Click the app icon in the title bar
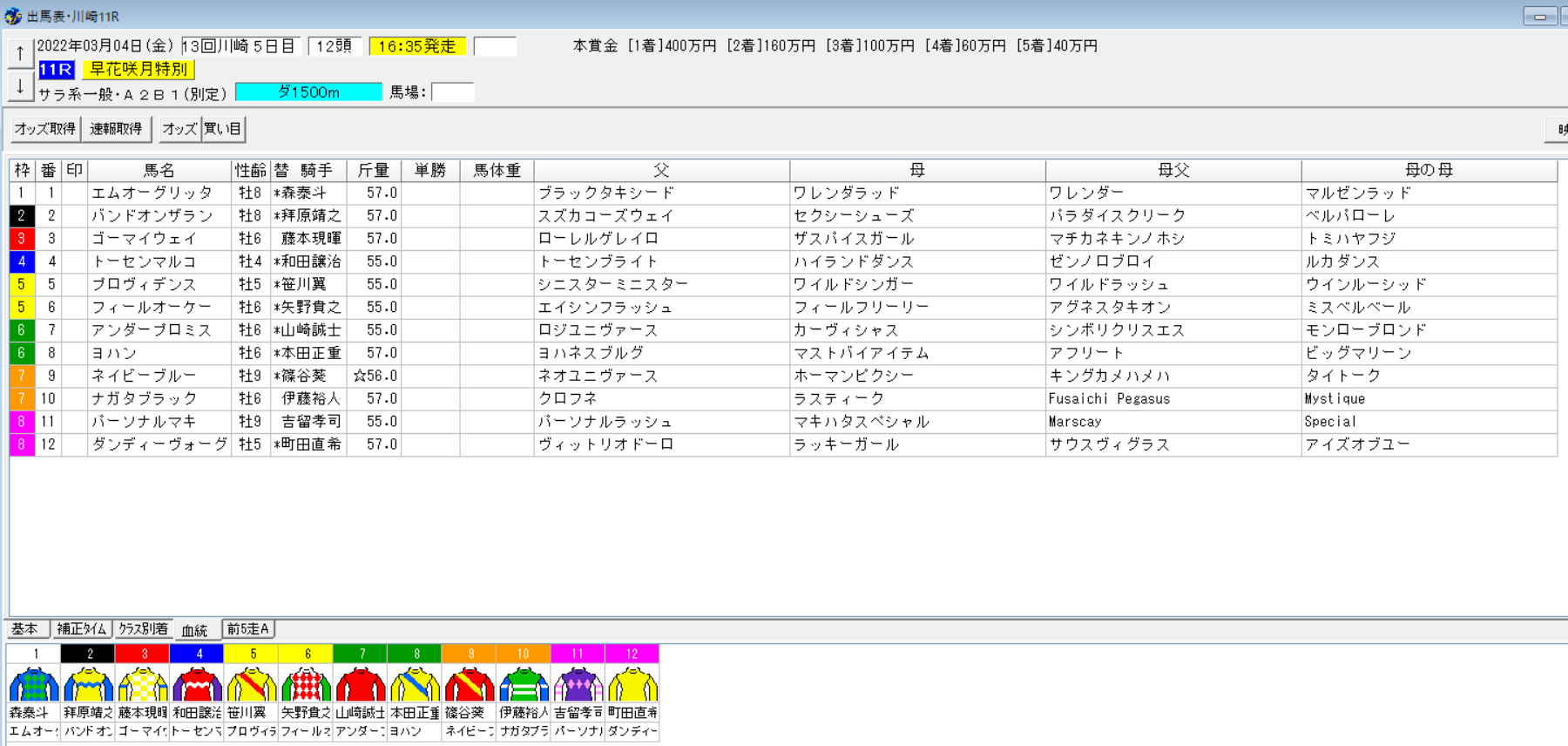 pos(12,16)
